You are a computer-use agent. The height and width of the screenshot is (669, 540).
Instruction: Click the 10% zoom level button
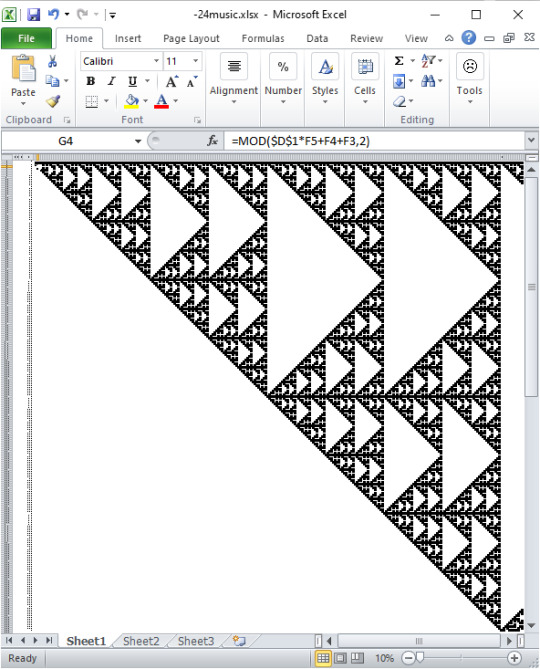384,658
